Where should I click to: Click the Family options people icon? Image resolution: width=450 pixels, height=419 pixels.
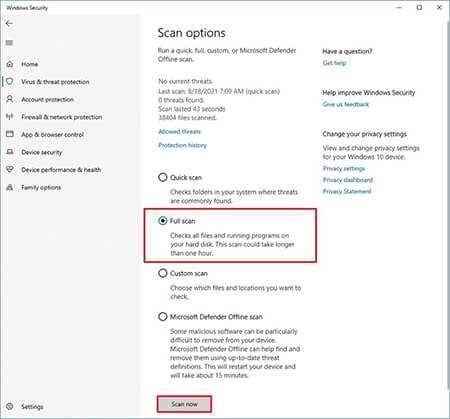[10, 187]
